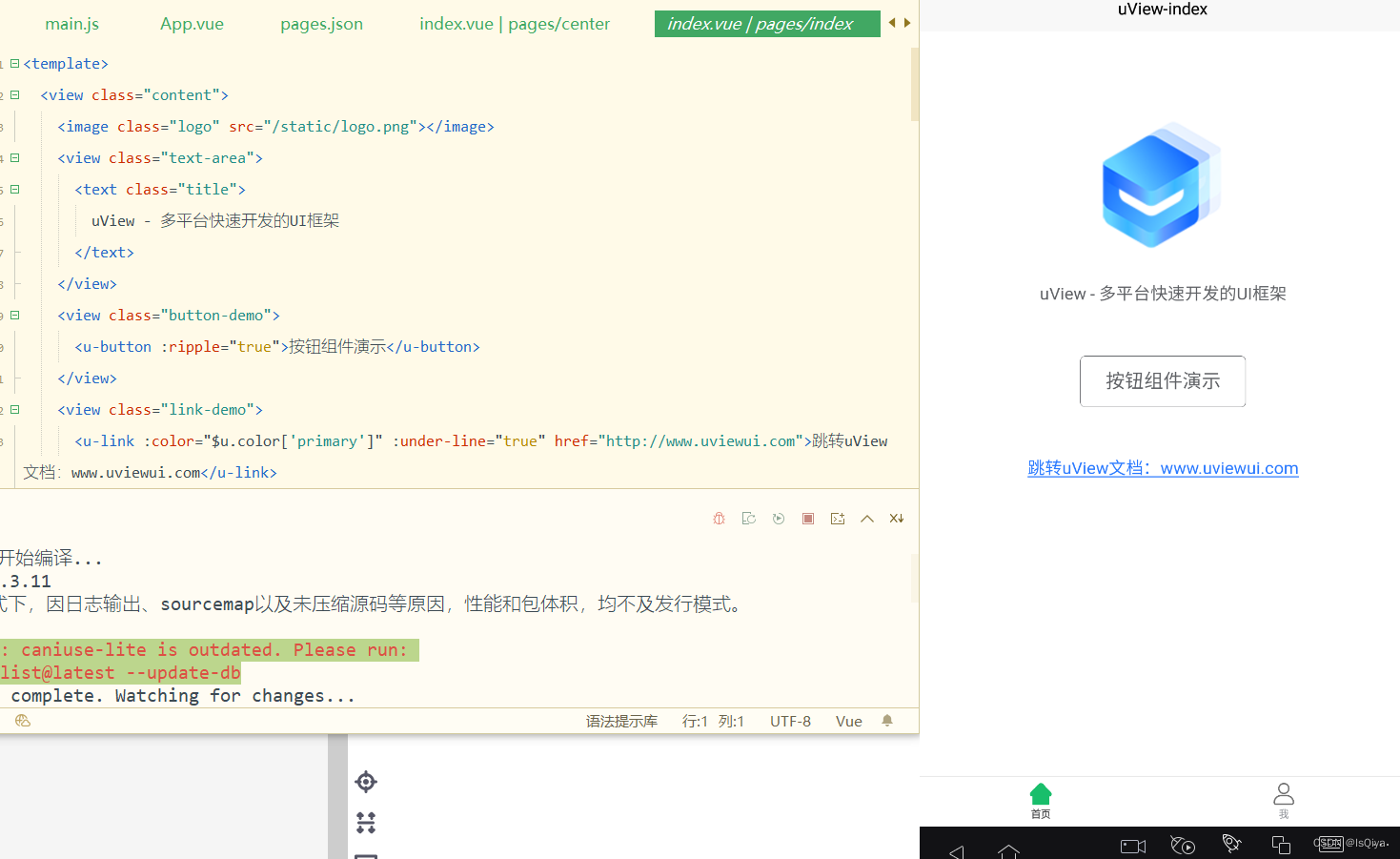Screen dimensions: 1400x859
Task: Stop the run with red square icon
Action: (808, 519)
